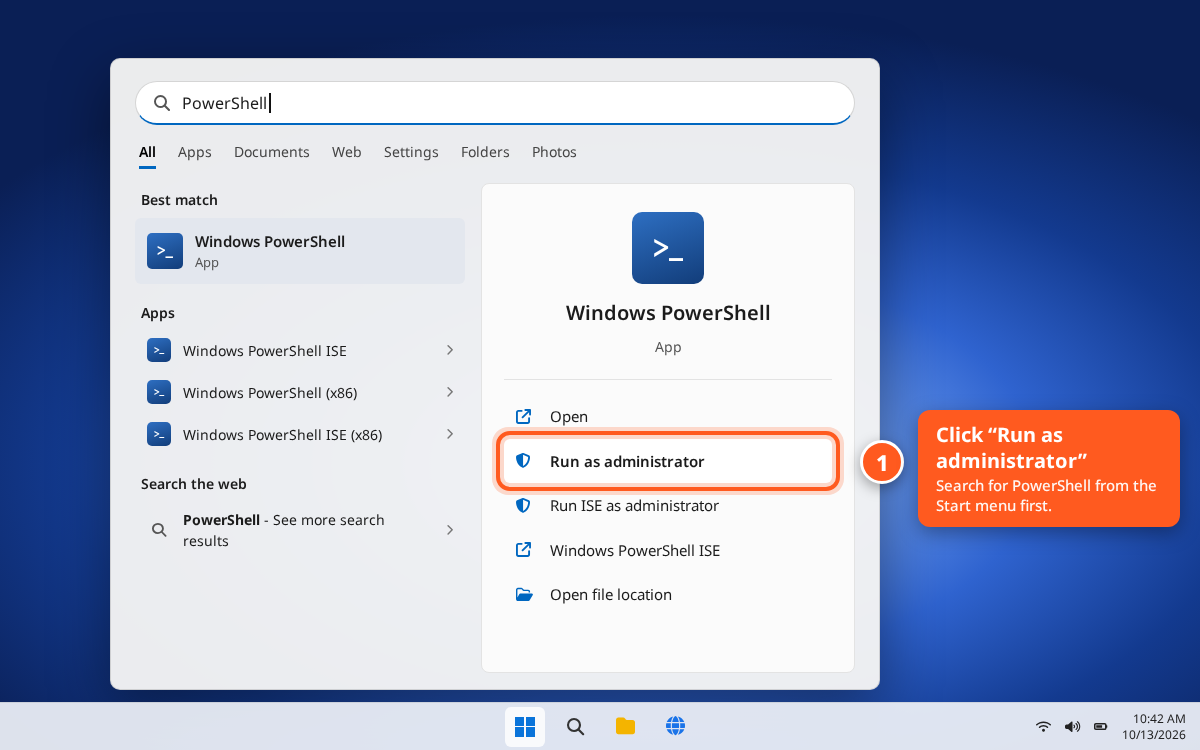The width and height of the screenshot is (1200, 750).
Task: Open File Explorer from the taskbar
Action: click(x=625, y=727)
